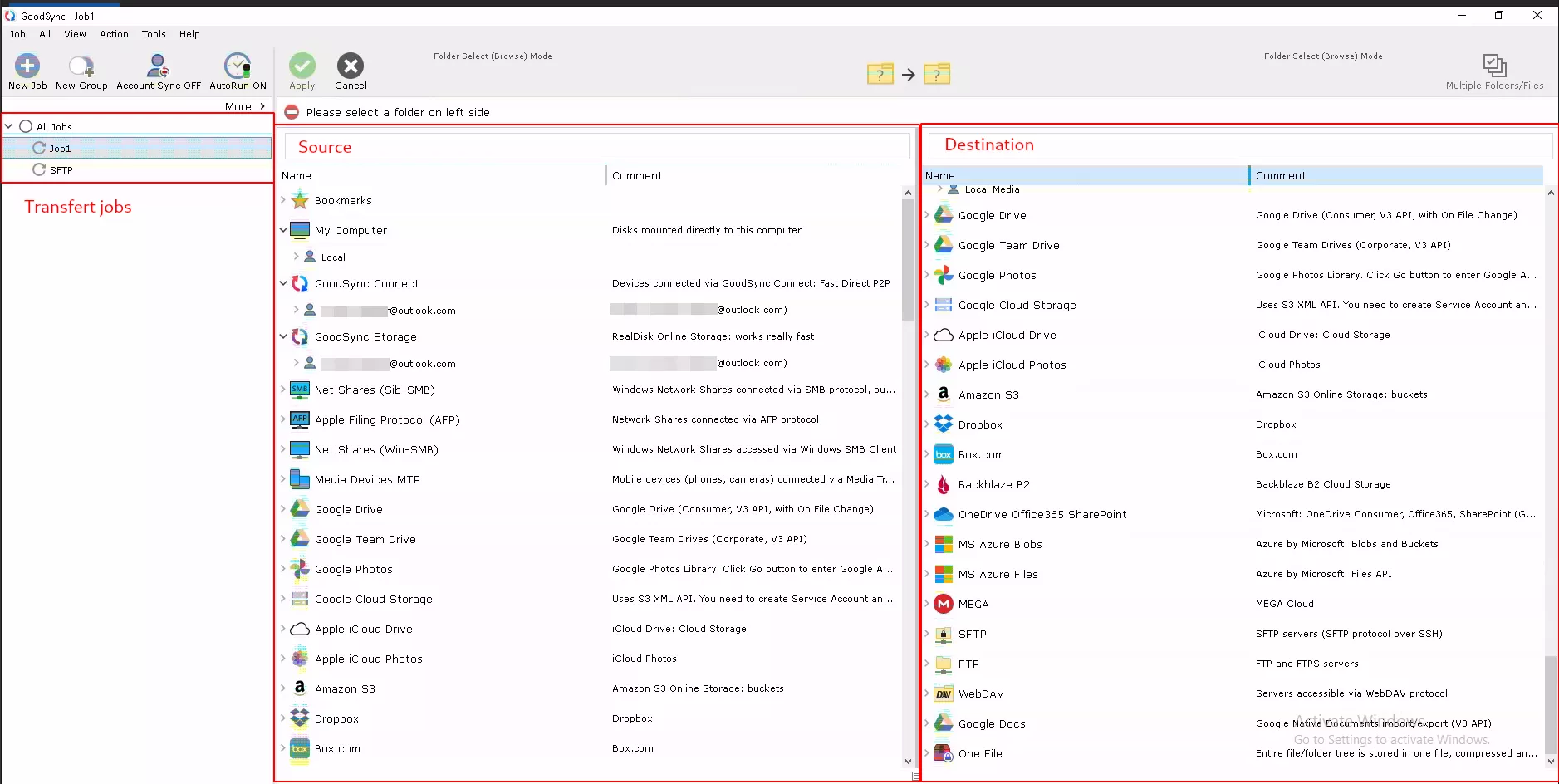Click Destination path input field
1559x784 pixels.
1240,145
